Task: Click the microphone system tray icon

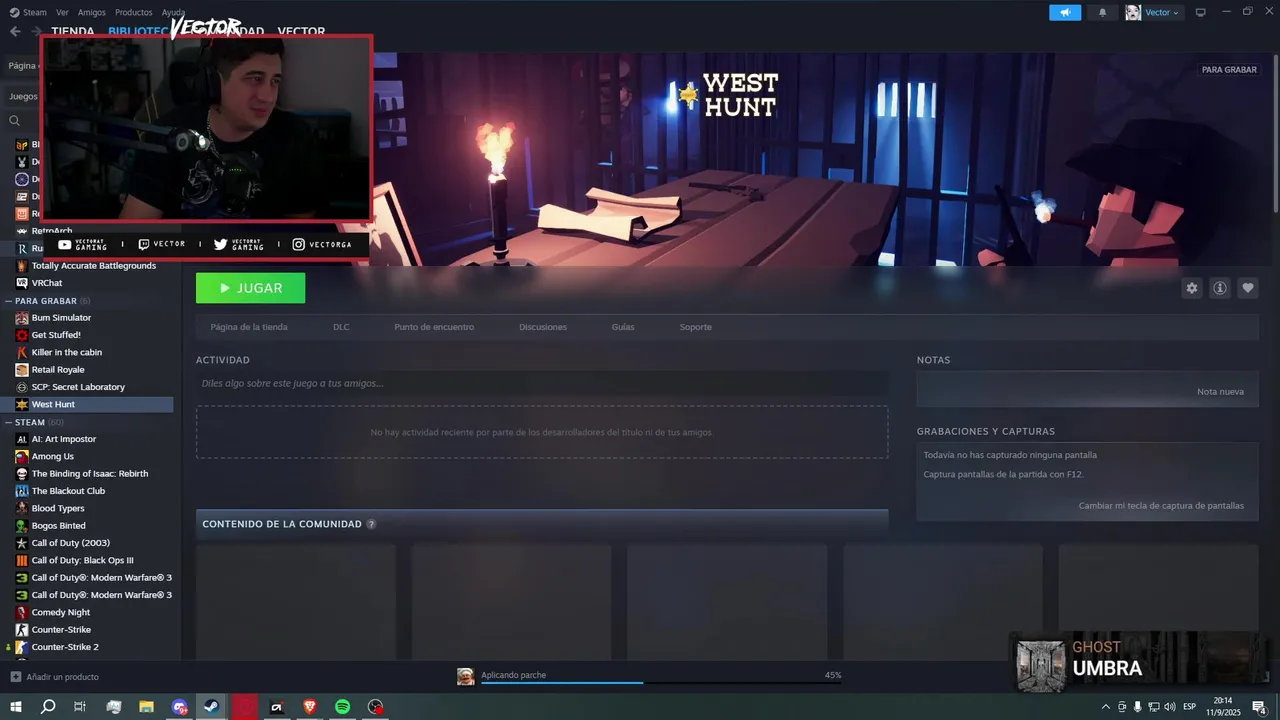Action: click(x=1138, y=707)
